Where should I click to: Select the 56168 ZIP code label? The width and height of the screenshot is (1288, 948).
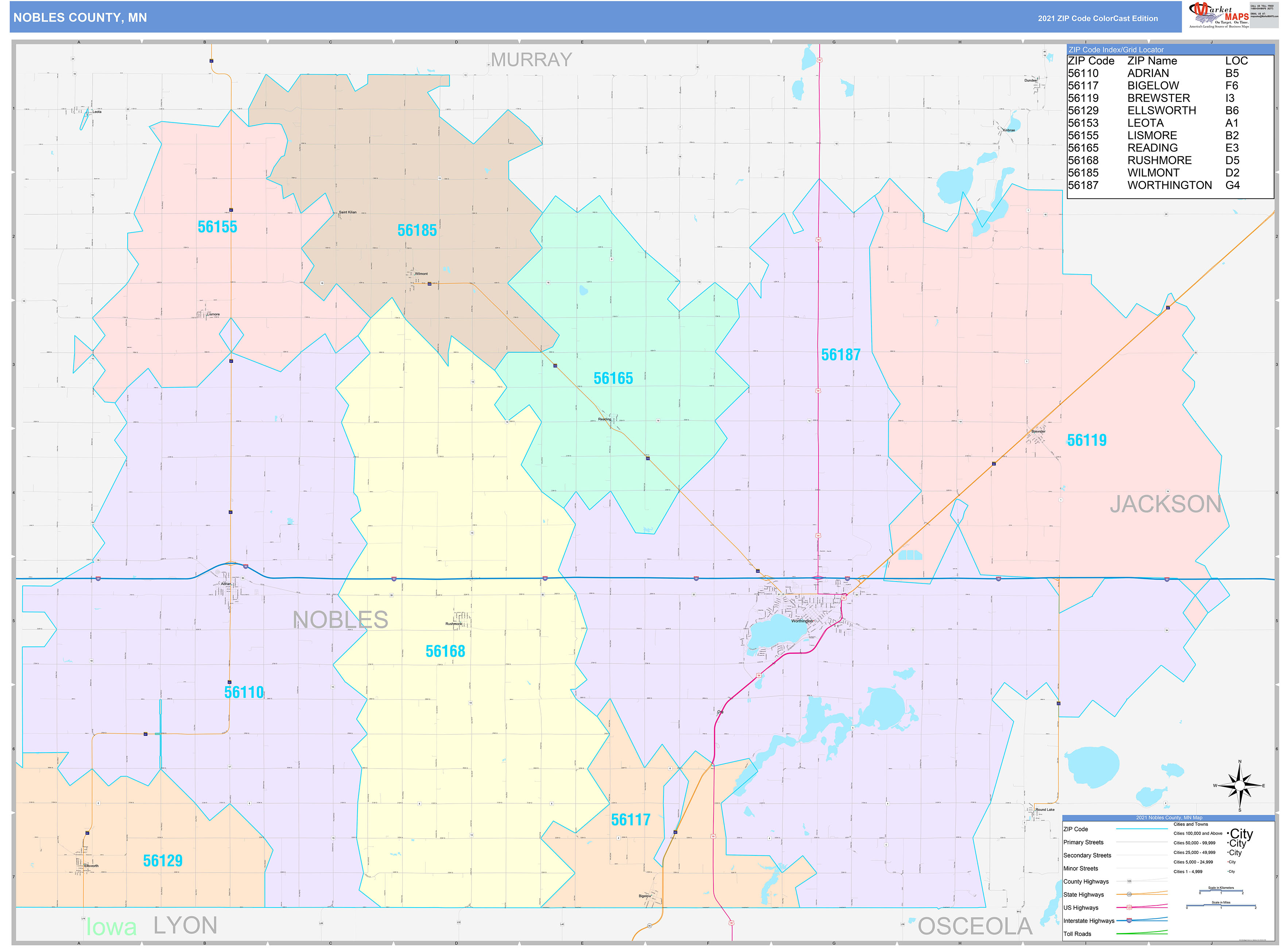click(x=445, y=651)
